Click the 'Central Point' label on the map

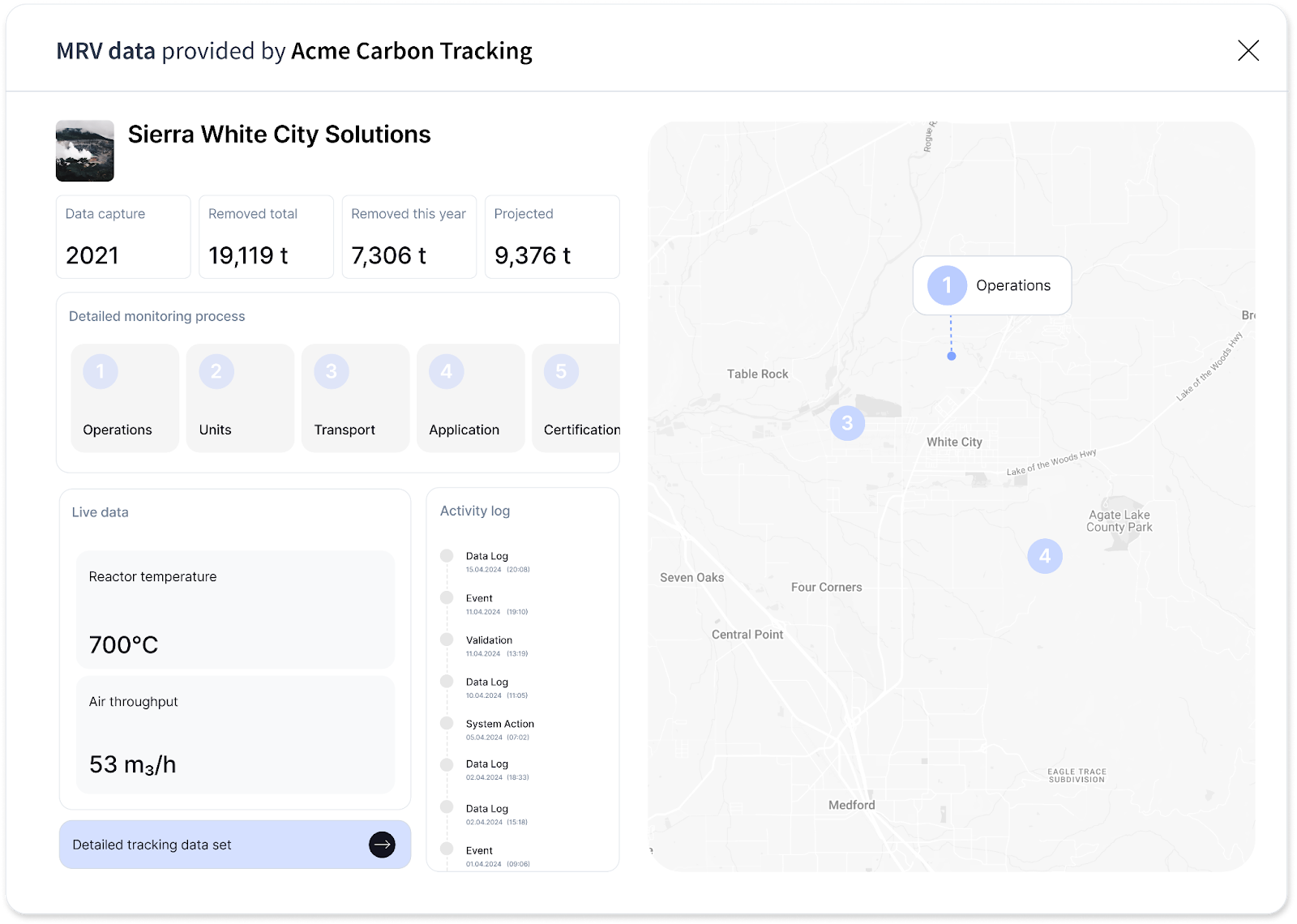point(747,635)
